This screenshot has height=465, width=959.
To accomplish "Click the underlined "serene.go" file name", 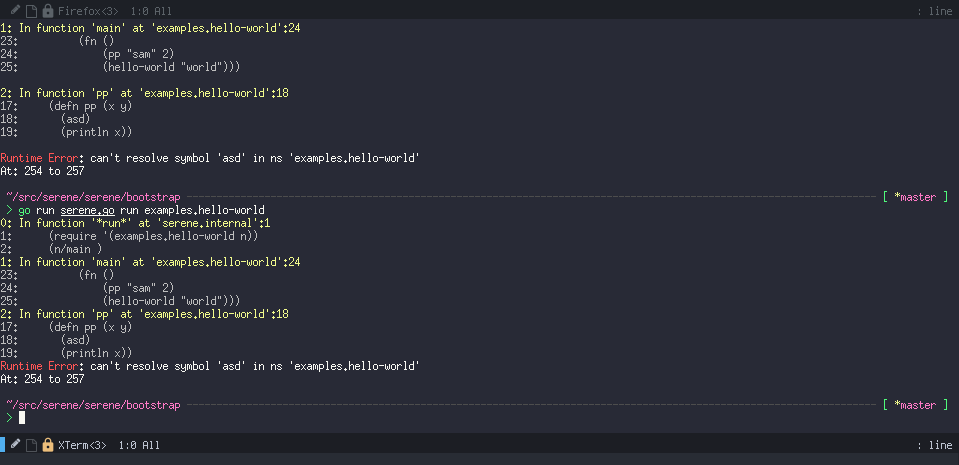I will pyautogui.click(x=87, y=210).
